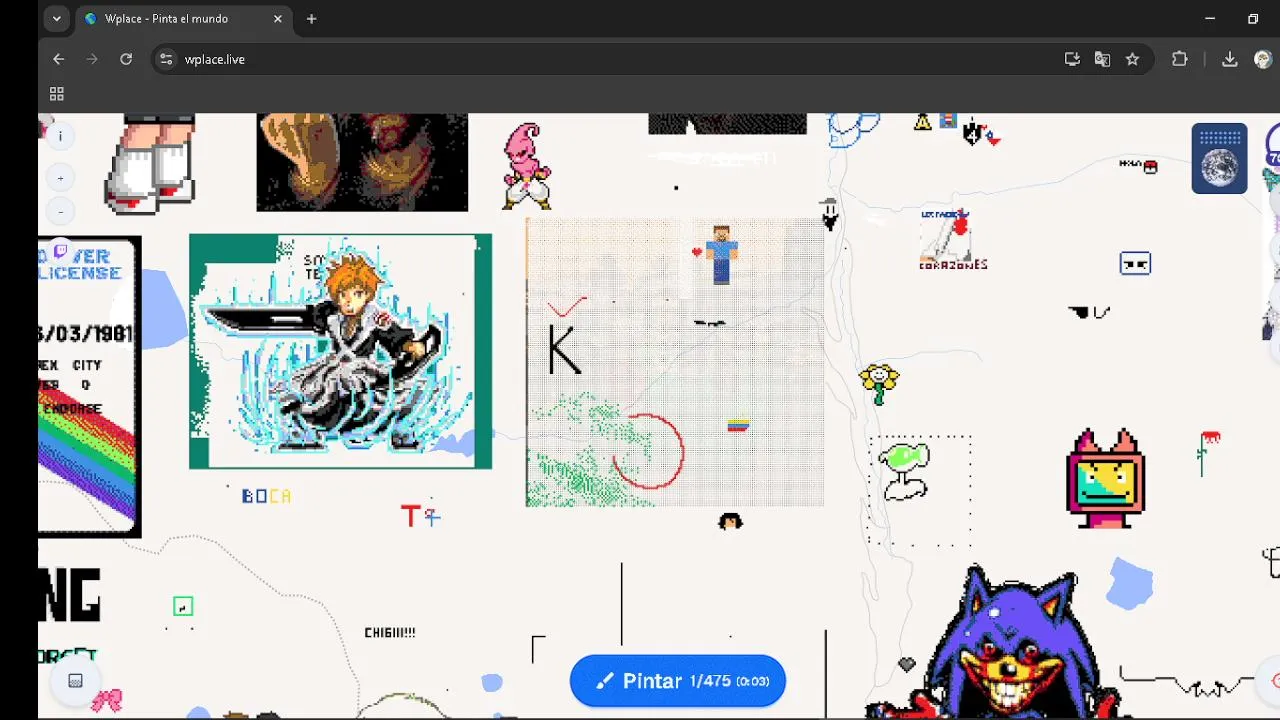The width and height of the screenshot is (1280, 720).
Task: Open the Chrome tab search dropdown
Action: (56, 19)
